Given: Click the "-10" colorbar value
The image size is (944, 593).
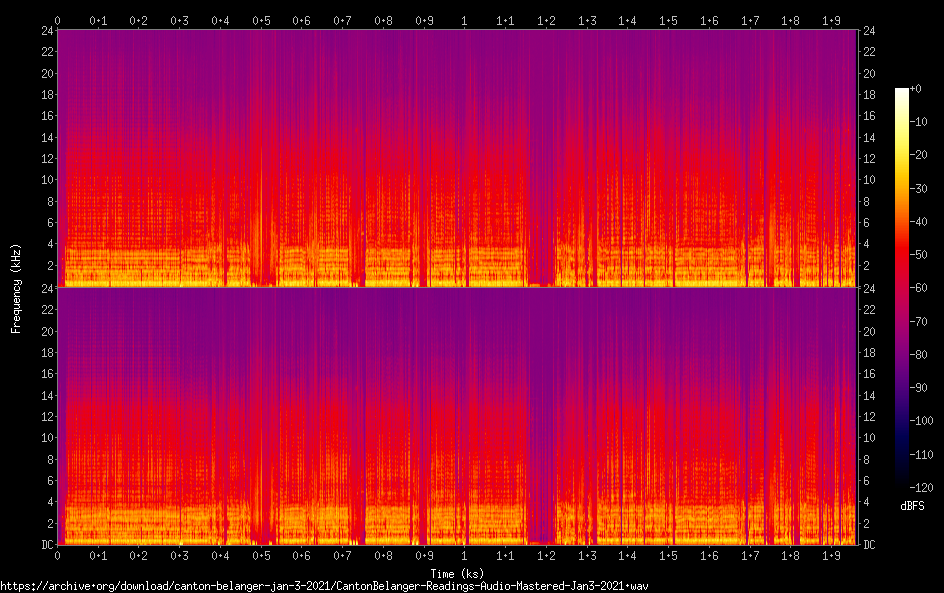Looking at the screenshot, I should pyautogui.click(x=919, y=122).
